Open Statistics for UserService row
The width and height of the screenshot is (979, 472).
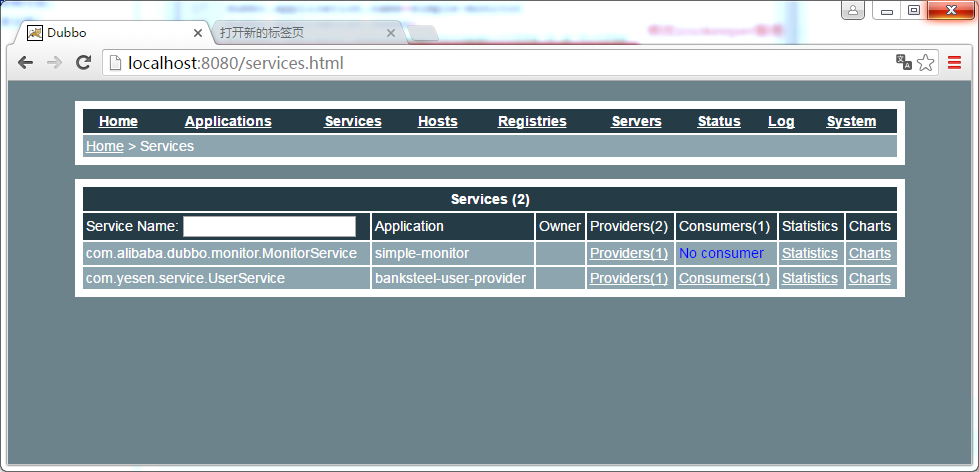point(810,278)
